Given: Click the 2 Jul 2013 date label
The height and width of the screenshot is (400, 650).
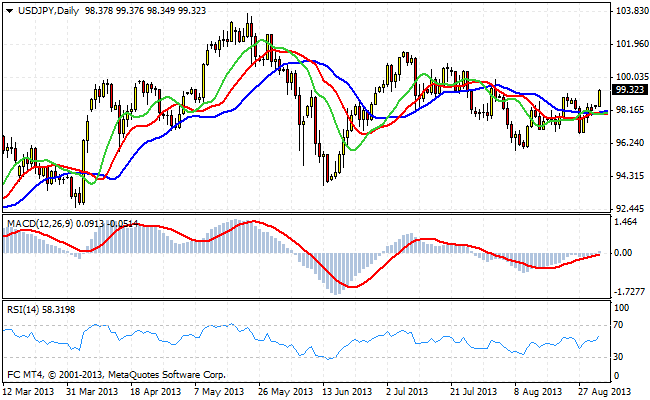Looking at the screenshot, I should click(407, 391).
